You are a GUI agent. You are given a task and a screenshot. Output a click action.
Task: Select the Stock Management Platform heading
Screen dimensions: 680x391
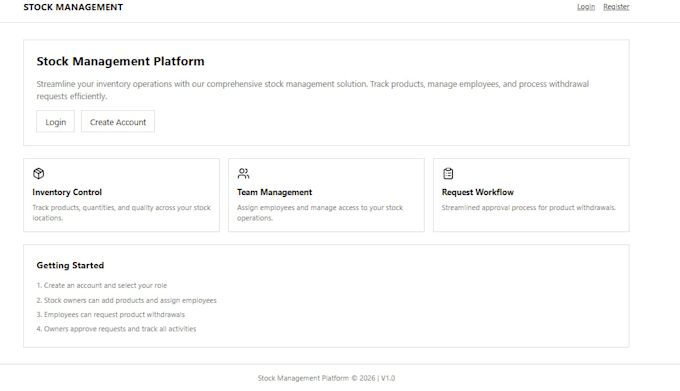pos(120,61)
